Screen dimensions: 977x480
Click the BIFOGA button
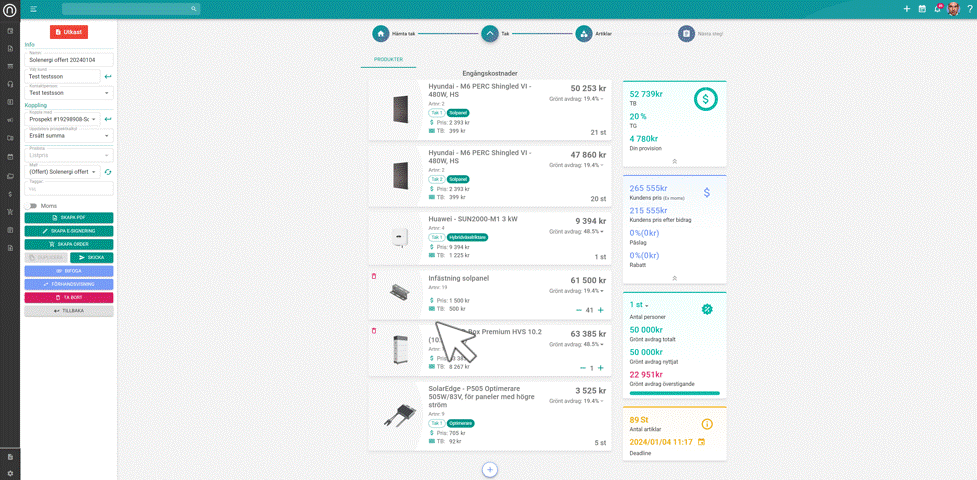click(69, 271)
